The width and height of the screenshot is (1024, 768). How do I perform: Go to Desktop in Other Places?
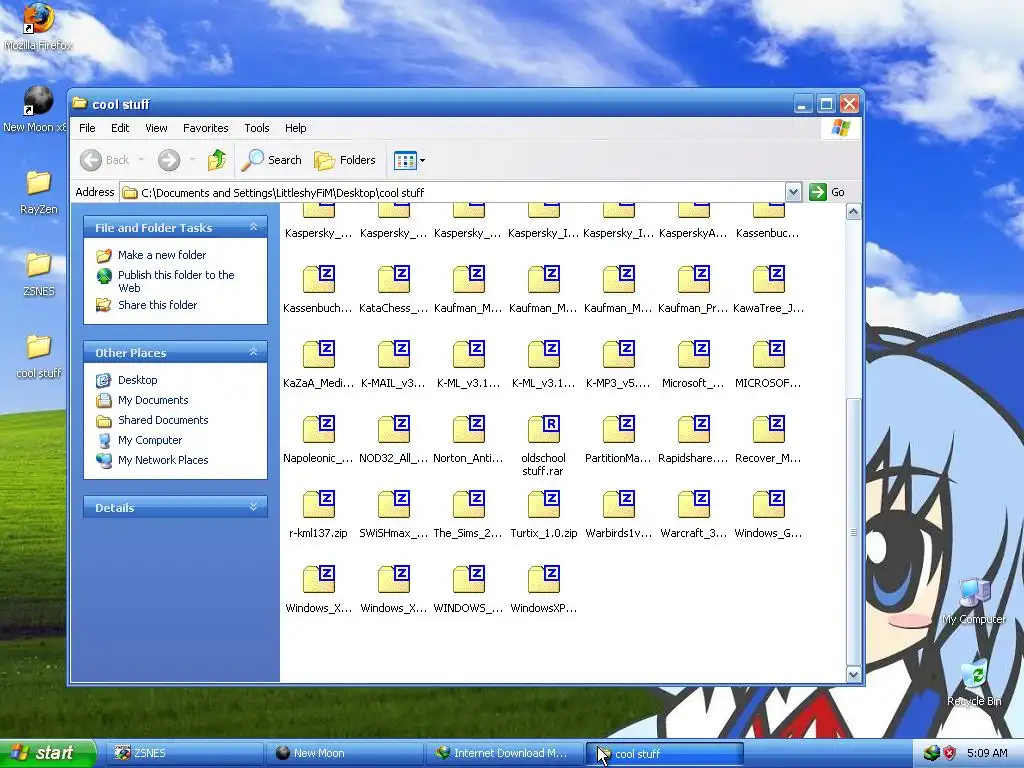coord(127,380)
